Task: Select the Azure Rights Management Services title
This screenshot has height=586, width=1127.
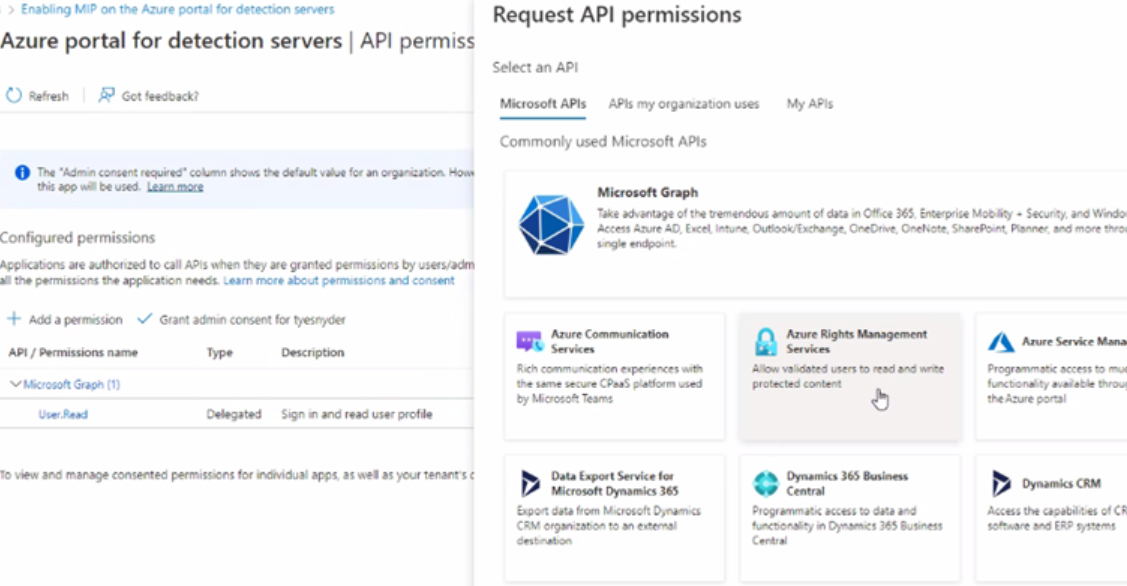Action: coord(856,341)
